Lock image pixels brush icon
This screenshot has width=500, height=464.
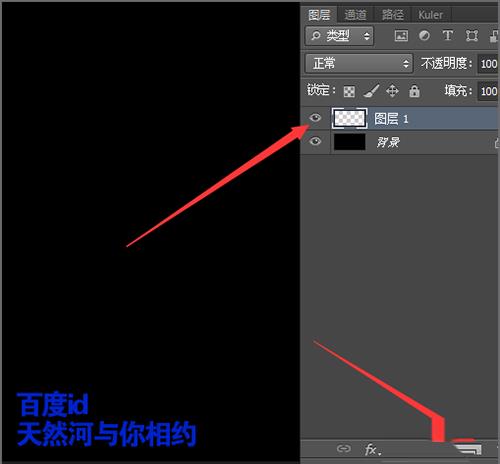pyautogui.click(x=371, y=91)
